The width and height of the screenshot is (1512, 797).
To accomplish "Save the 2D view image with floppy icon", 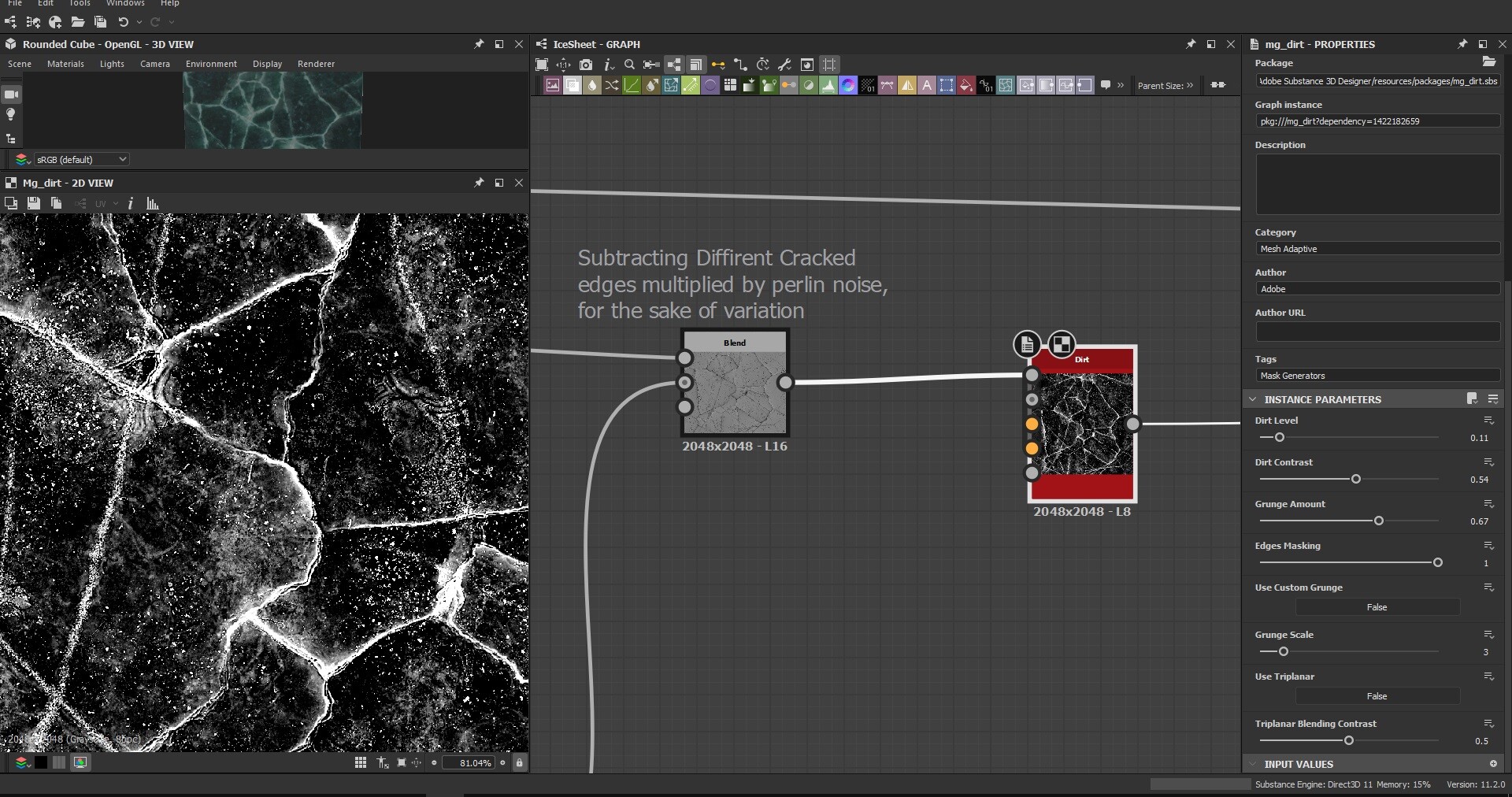I will point(33,204).
